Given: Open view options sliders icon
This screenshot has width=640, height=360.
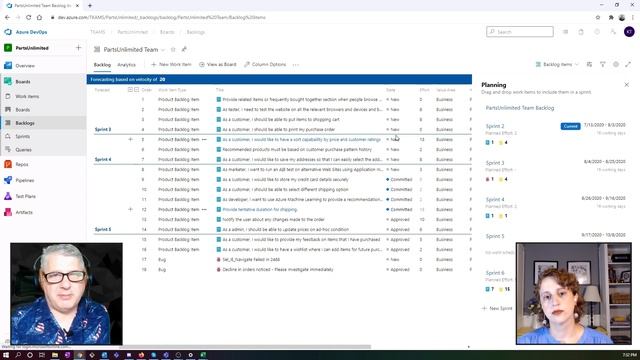Looking at the screenshot, I should click(x=589, y=64).
